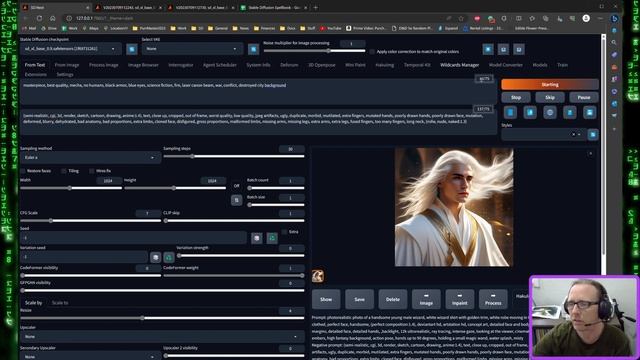This screenshot has width=640, height=360.
Task: Reload the browser page
Action: point(39,18)
